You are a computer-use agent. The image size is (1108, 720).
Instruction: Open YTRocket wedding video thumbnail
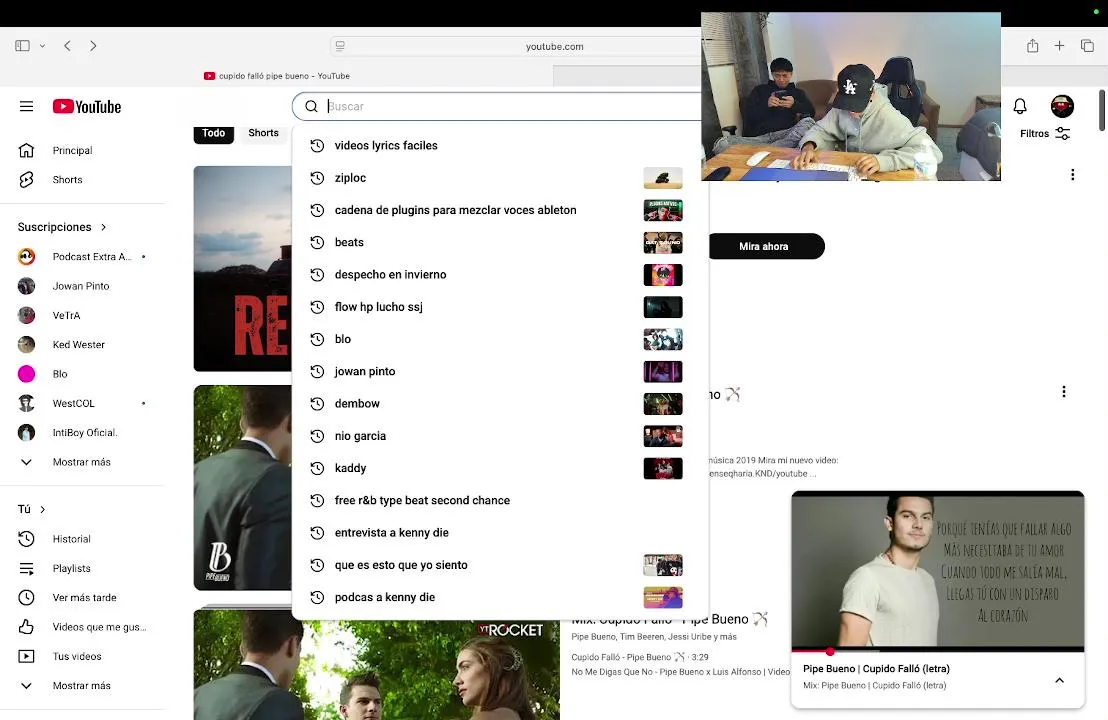coord(377,664)
